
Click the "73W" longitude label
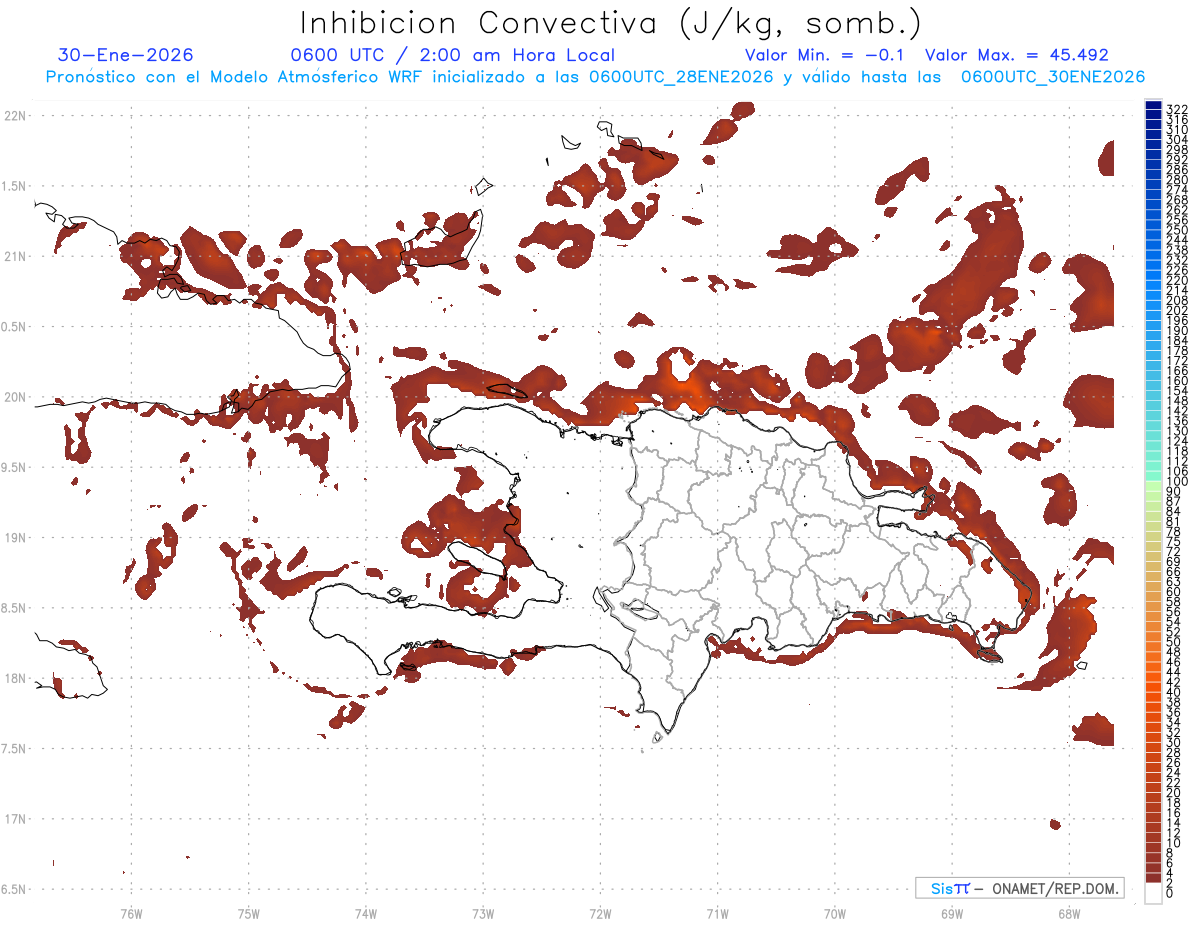tap(483, 913)
